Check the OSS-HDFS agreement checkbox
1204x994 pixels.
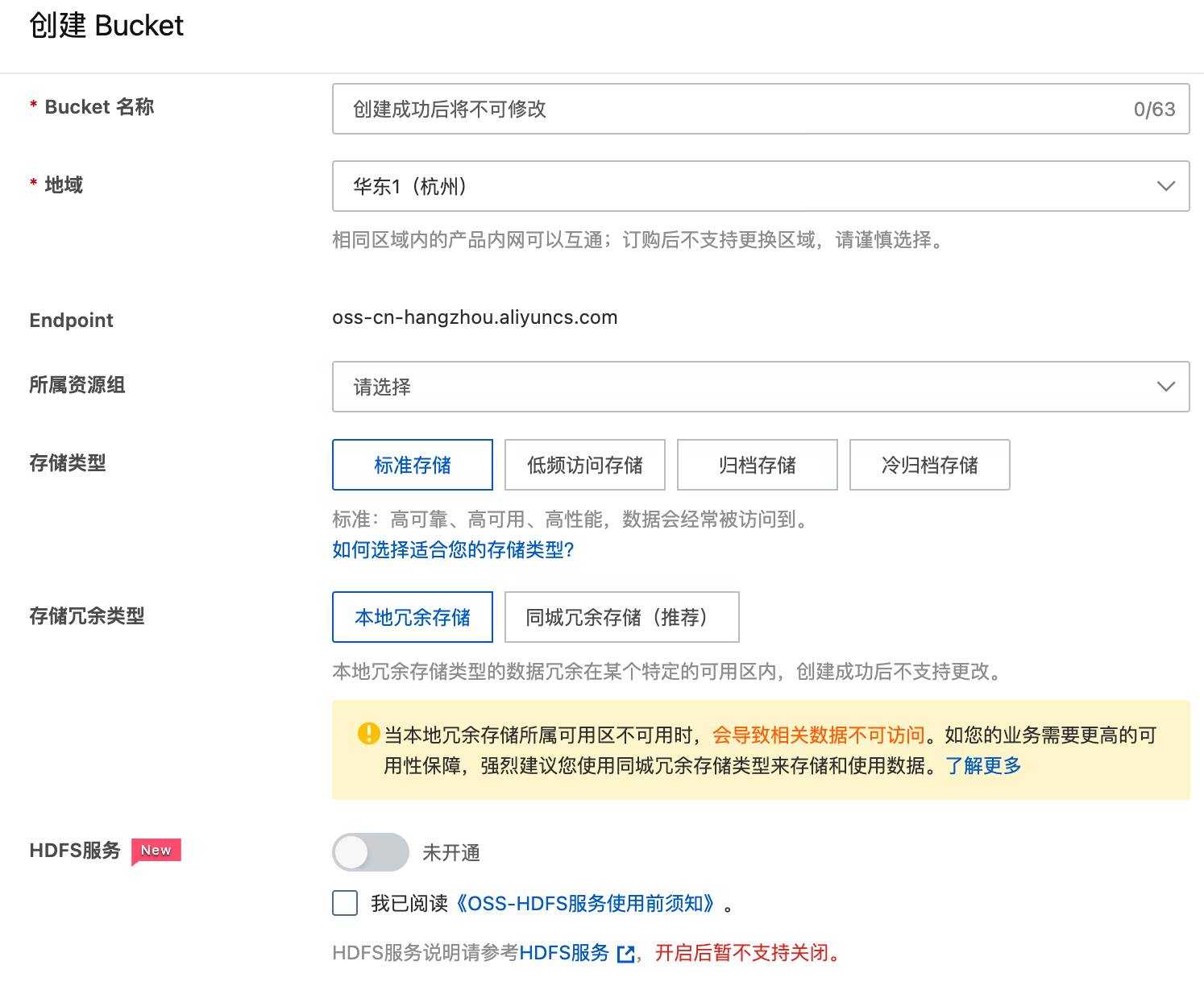click(345, 903)
